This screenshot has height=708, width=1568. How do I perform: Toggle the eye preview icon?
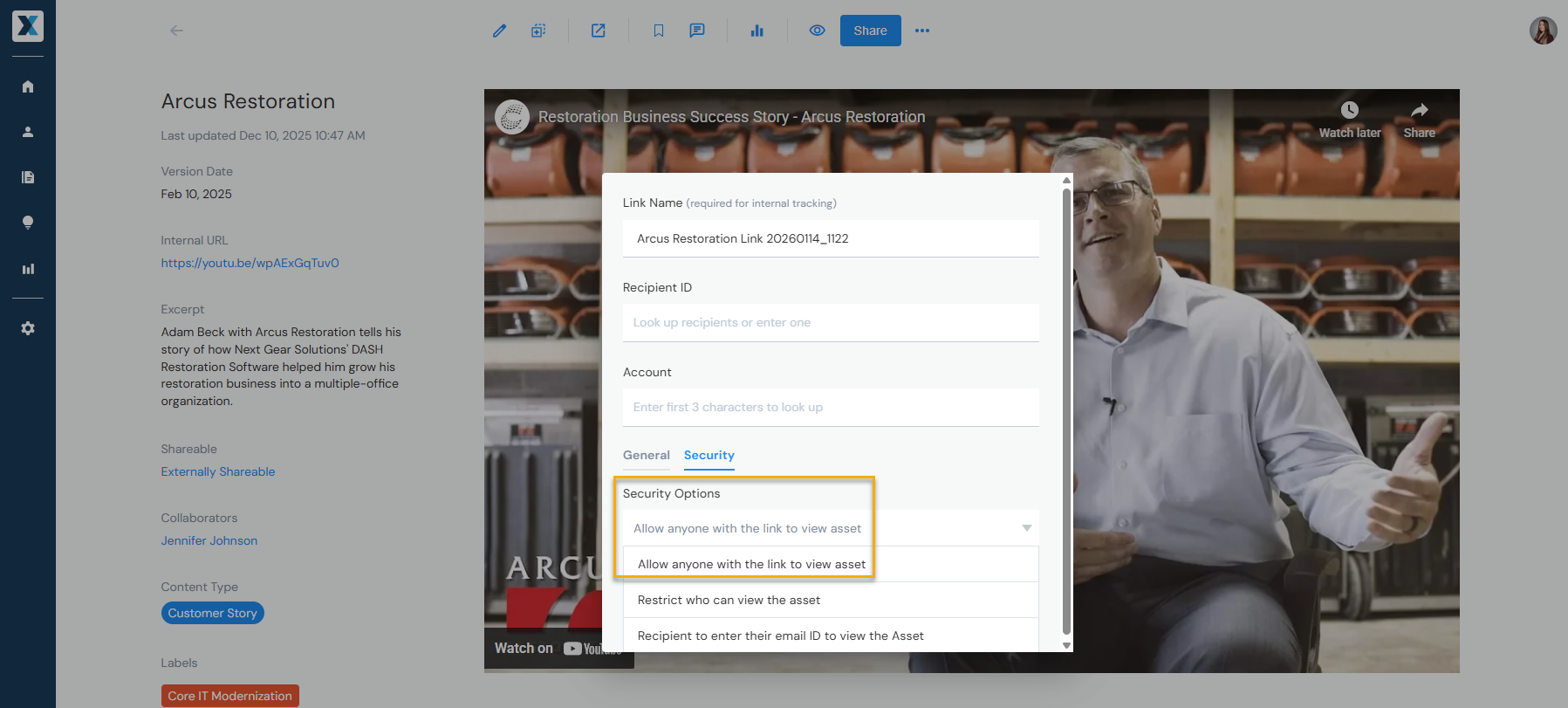[x=817, y=31]
